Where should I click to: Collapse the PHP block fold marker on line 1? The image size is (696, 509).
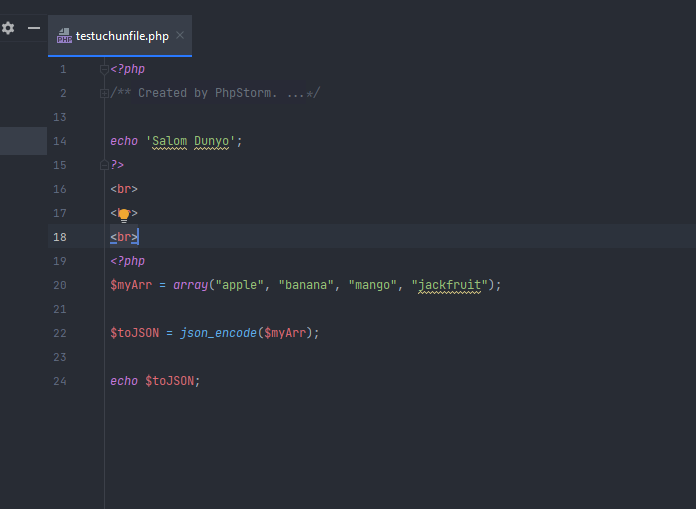click(104, 69)
